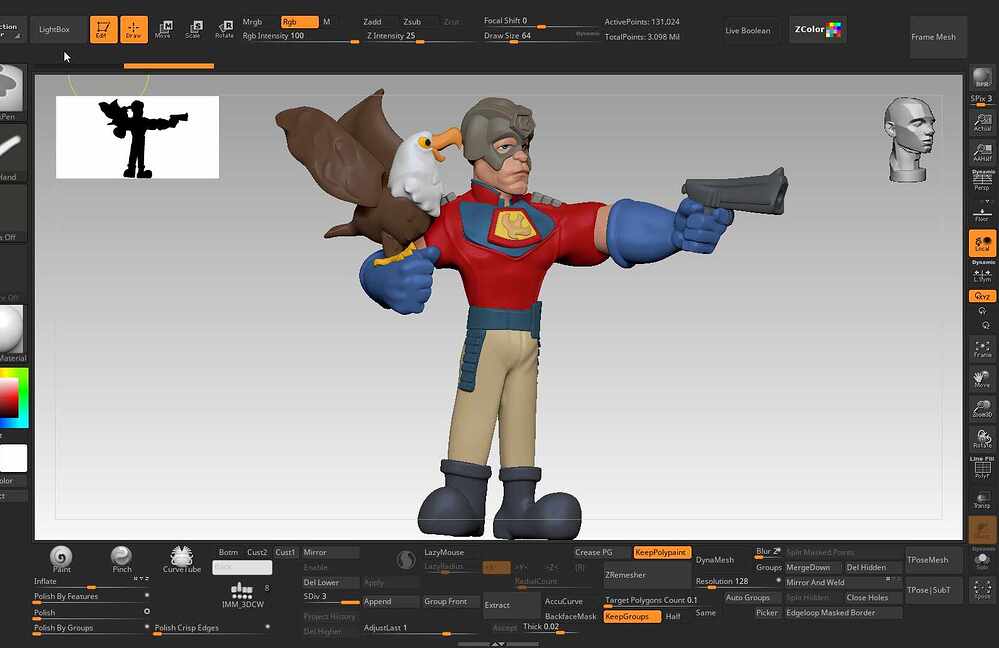This screenshot has width=999, height=648.
Task: Adjust the Z Intensity slider
Action: tap(420, 36)
